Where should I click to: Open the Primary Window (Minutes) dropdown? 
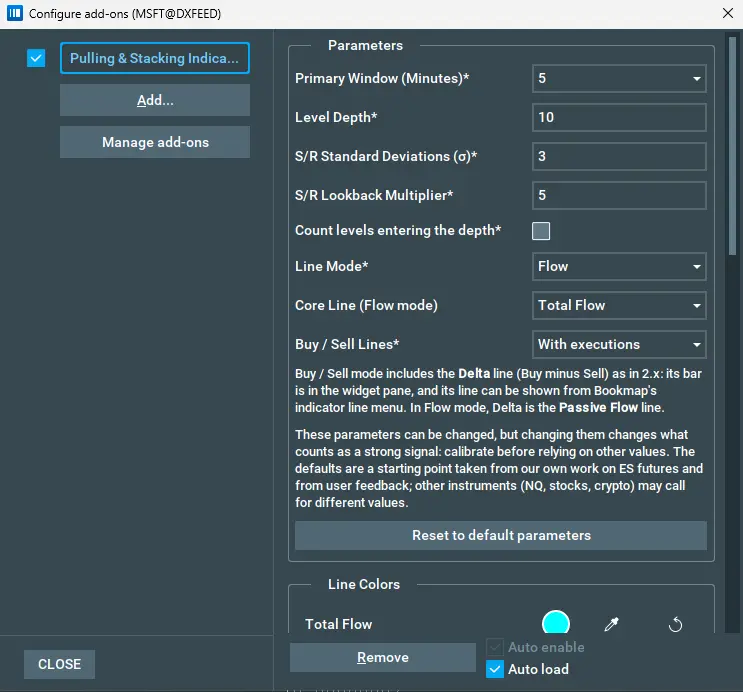coord(619,78)
